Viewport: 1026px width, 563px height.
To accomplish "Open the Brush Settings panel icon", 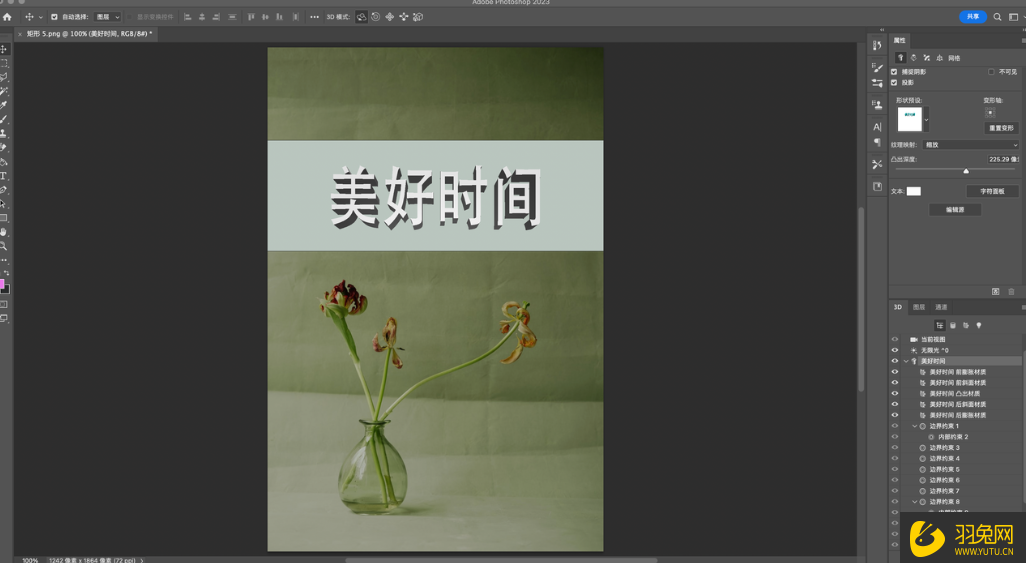I will click(x=877, y=67).
